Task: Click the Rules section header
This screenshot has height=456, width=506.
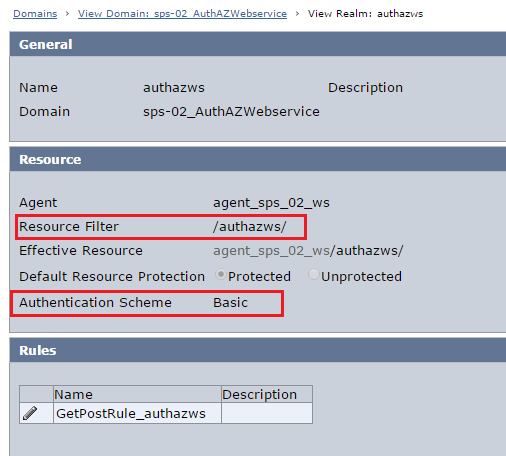Action: (258, 350)
